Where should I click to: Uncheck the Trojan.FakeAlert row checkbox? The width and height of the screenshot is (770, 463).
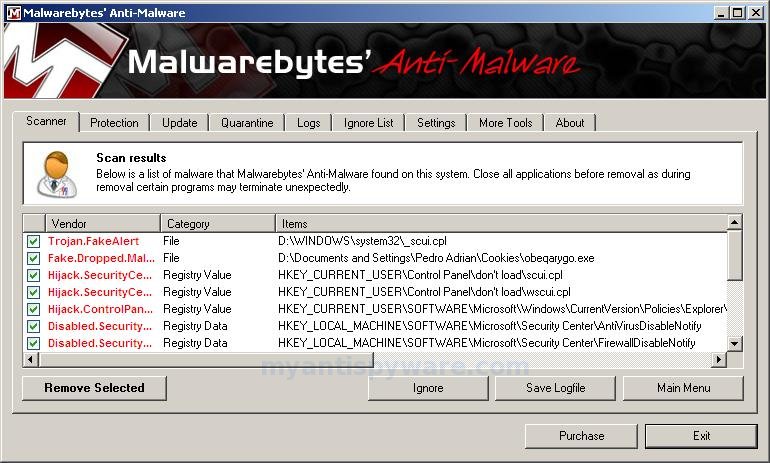(33, 241)
